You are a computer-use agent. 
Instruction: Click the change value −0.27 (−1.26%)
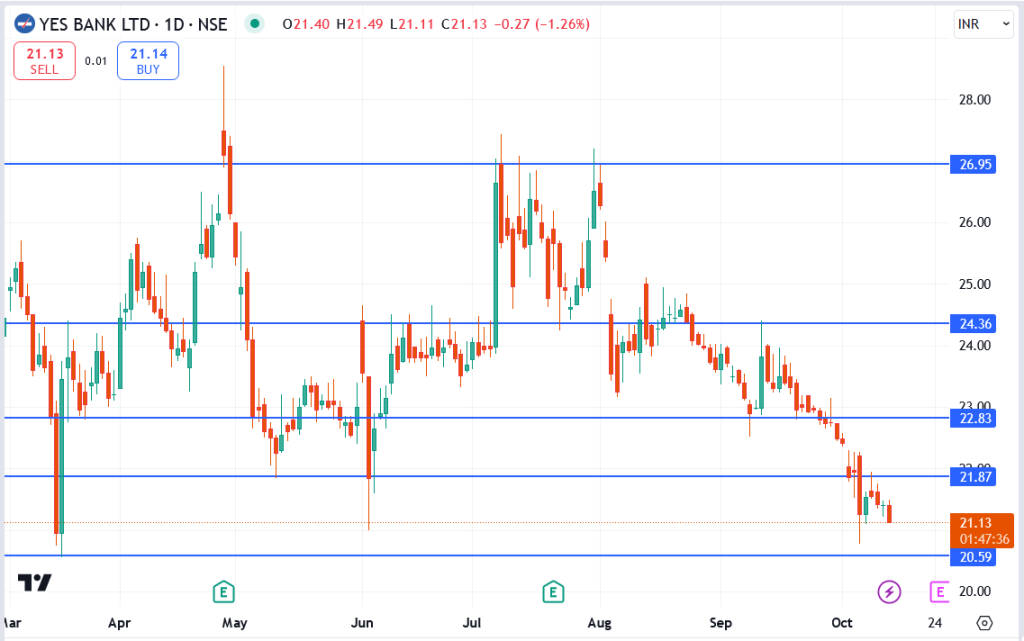[542, 25]
